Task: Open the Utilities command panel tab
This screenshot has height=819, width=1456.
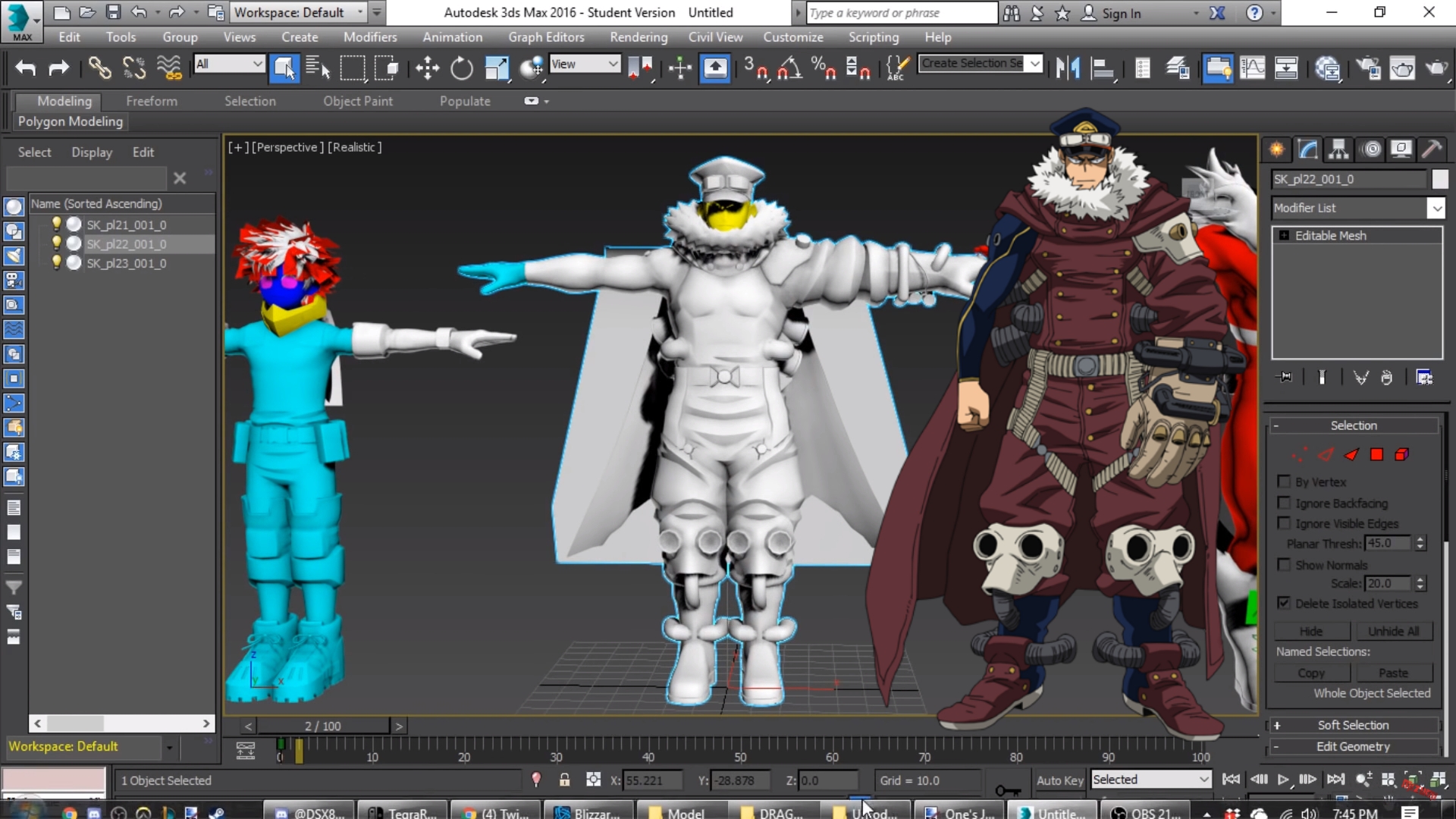Action: [x=1432, y=149]
